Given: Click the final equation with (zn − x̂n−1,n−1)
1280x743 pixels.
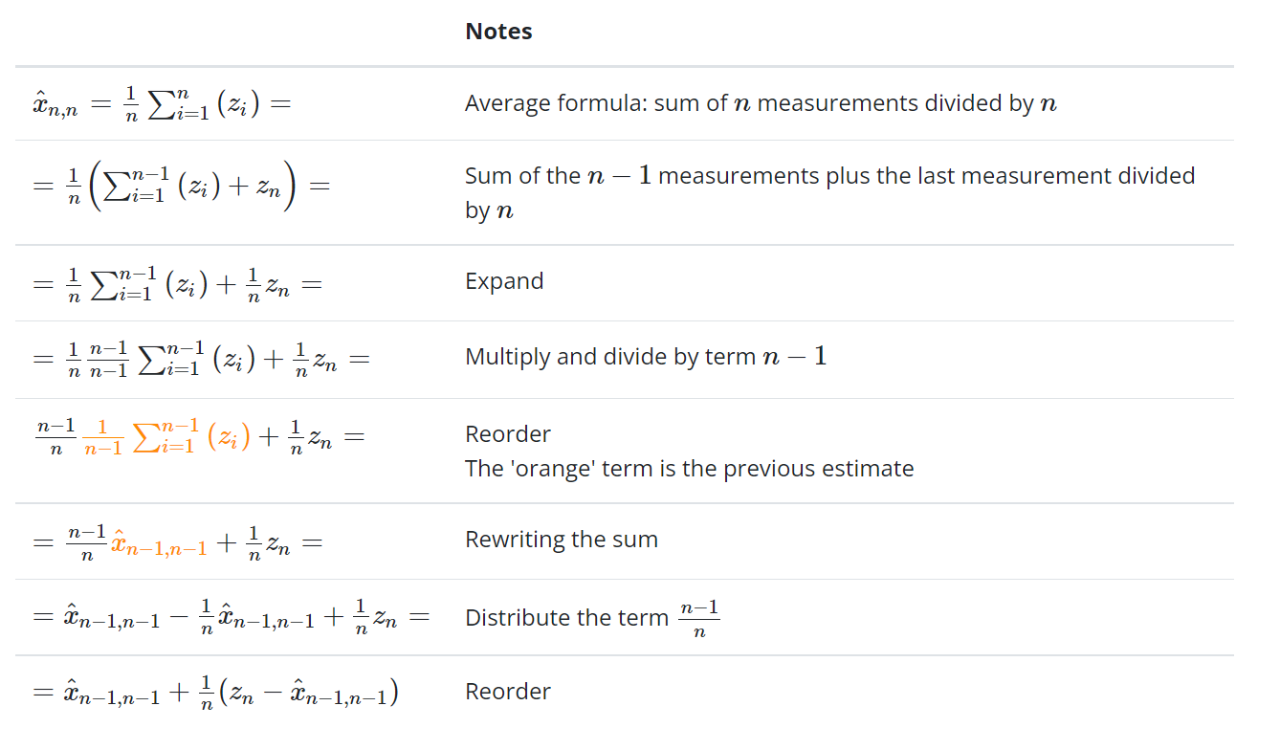Looking at the screenshot, I should [x=216, y=694].
